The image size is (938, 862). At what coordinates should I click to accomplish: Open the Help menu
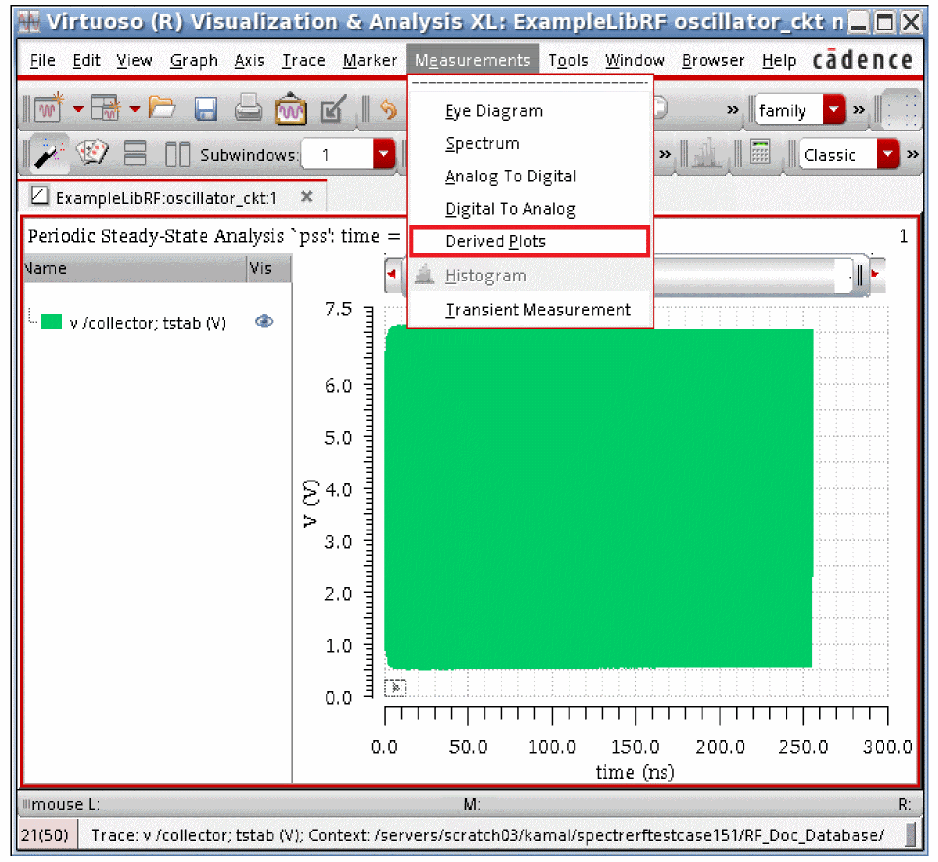click(x=778, y=60)
